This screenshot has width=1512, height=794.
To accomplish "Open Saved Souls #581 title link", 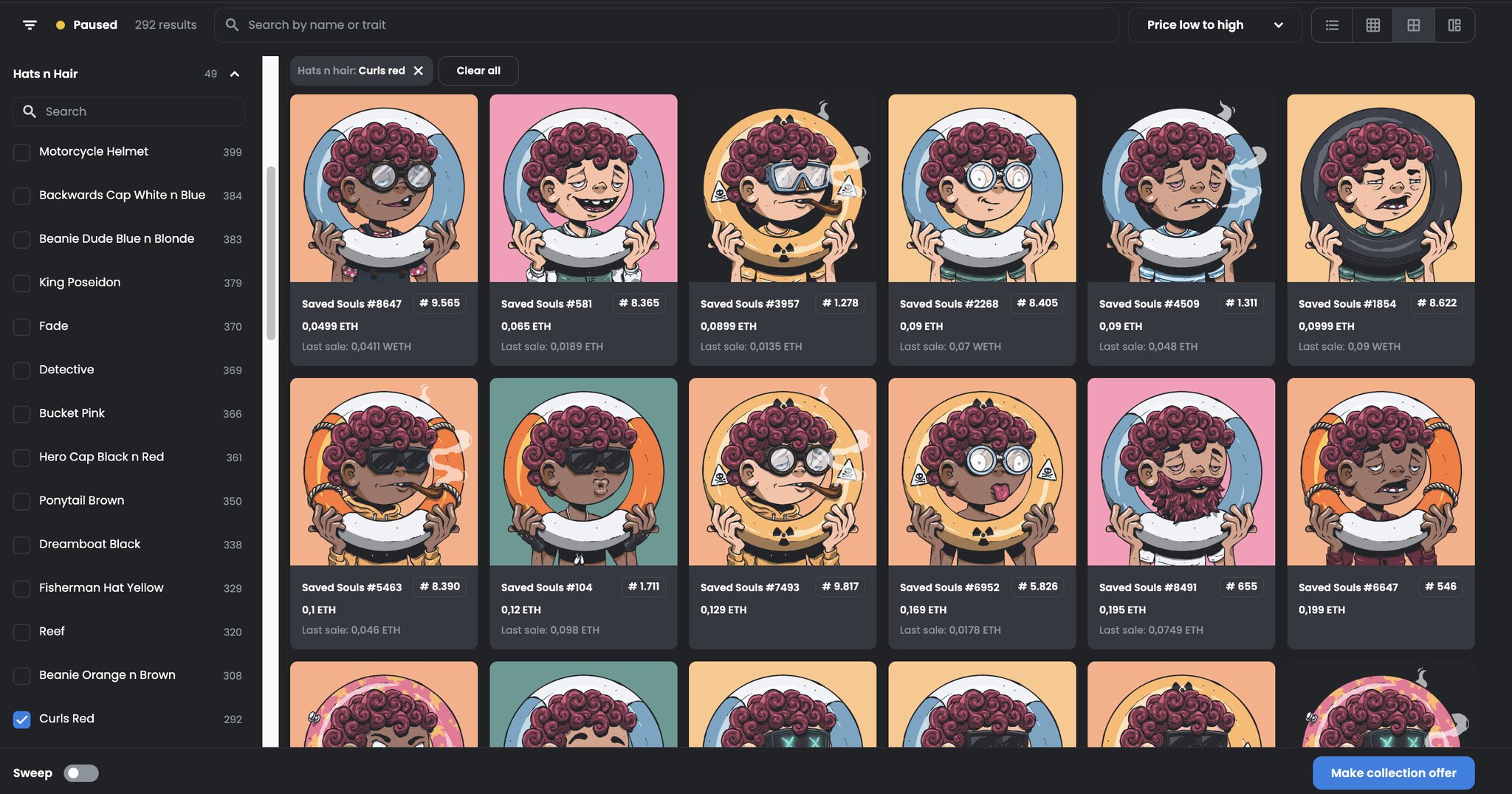I will (x=546, y=304).
